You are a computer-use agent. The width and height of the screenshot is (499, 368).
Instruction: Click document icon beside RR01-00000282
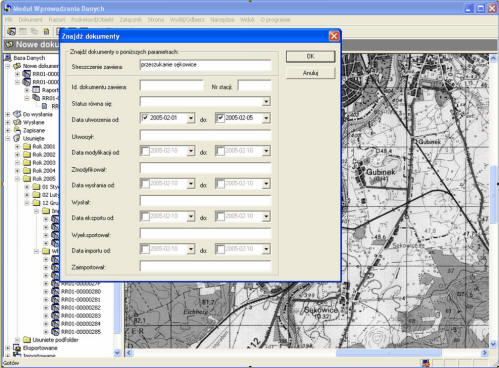55,308
